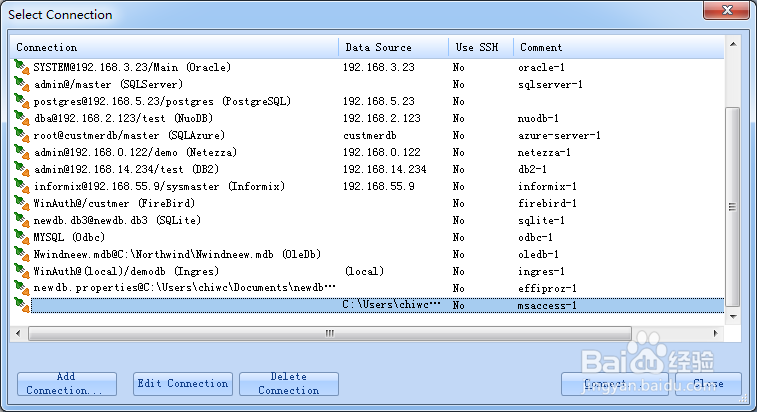The image size is (757, 412).
Task: Click the custmerdb data source cell
Action: pos(370,135)
